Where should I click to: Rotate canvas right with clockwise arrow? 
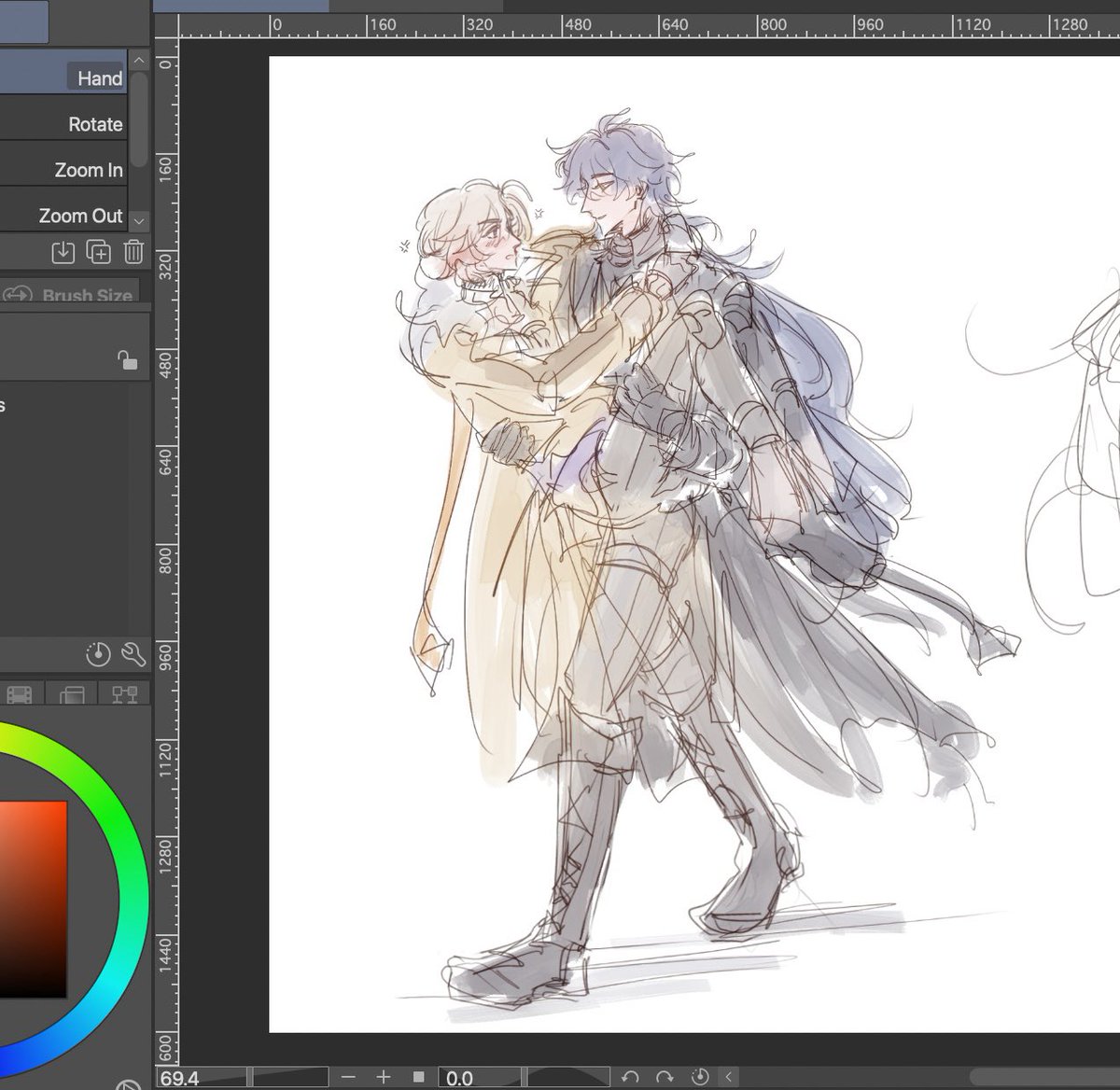[x=665, y=1078]
